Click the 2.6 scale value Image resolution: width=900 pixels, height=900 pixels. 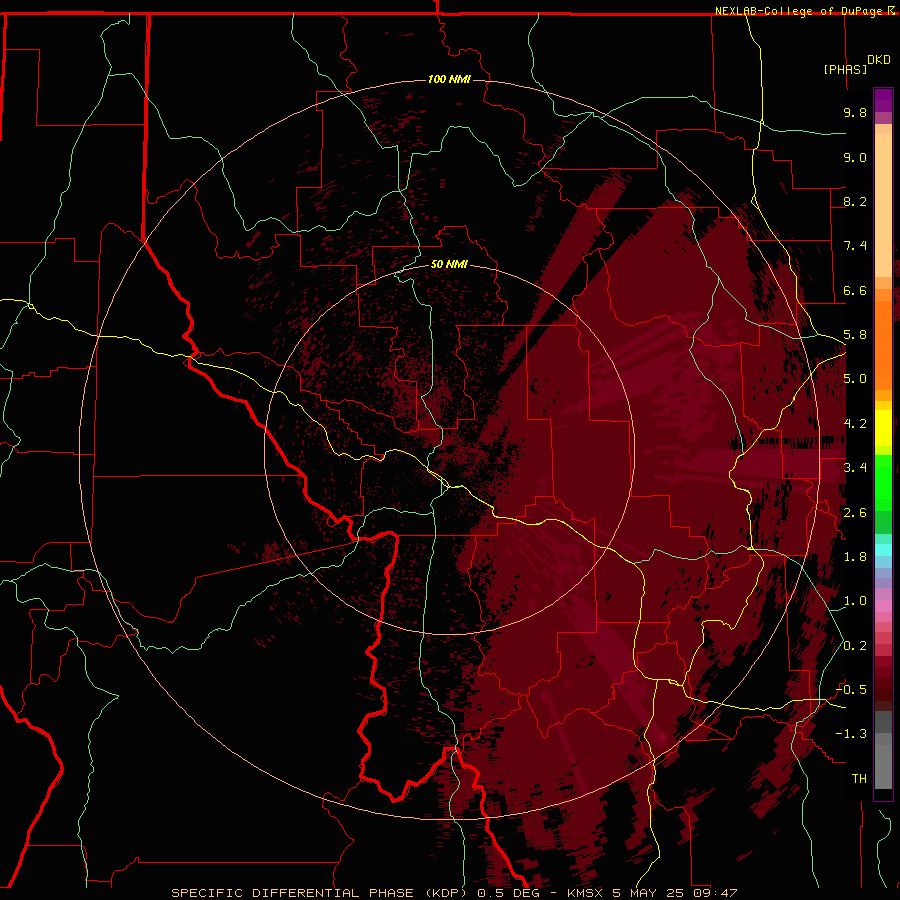point(855,513)
